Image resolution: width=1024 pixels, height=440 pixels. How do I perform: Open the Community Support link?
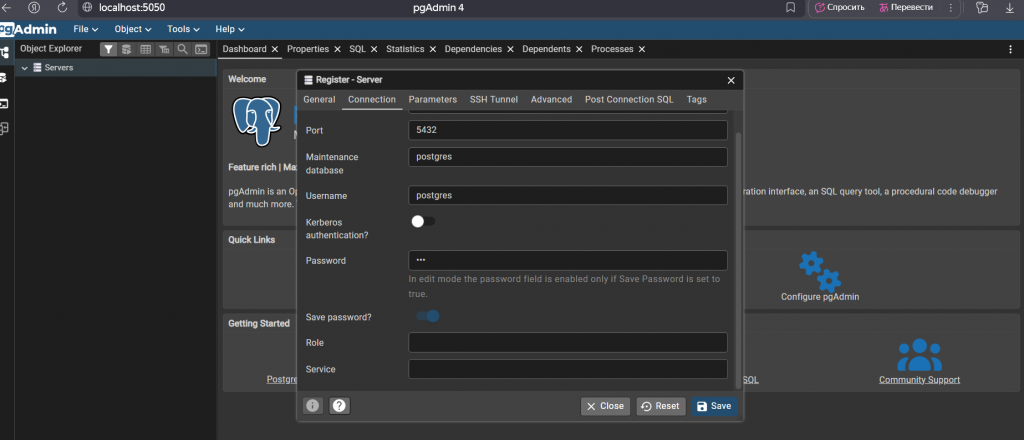pyautogui.click(x=919, y=380)
